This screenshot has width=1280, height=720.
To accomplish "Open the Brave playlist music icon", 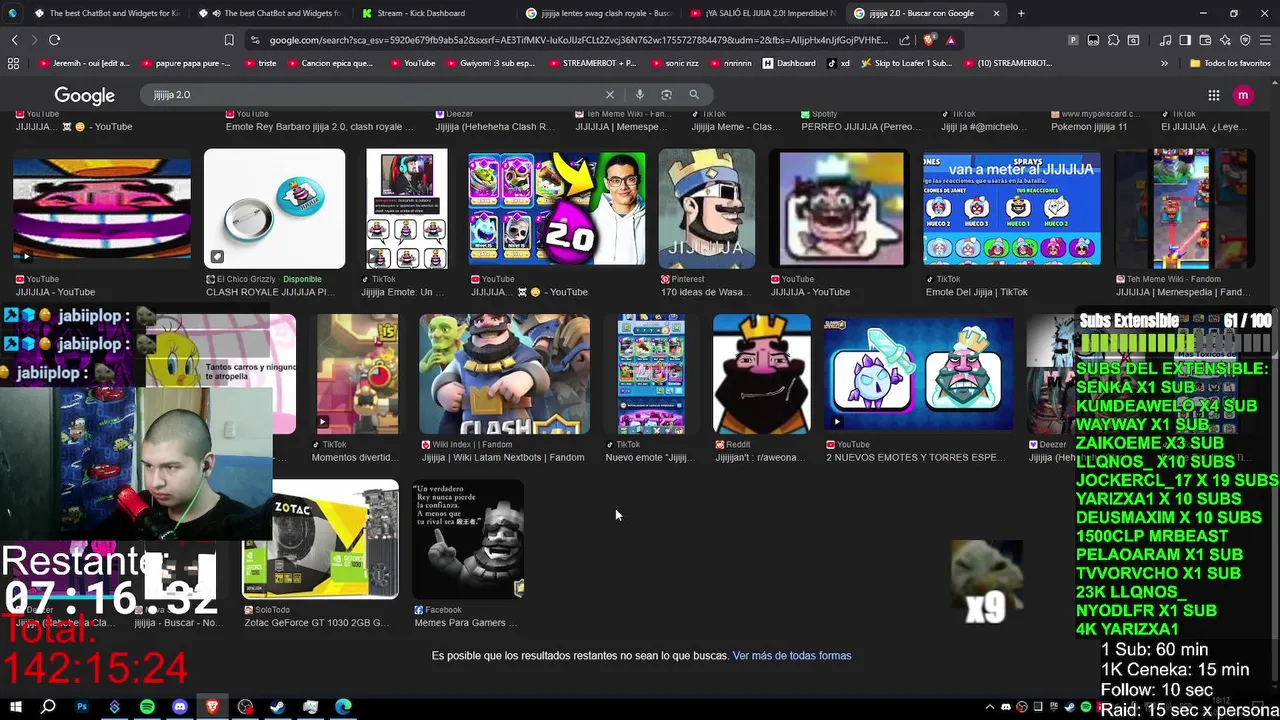I will 1166,40.
